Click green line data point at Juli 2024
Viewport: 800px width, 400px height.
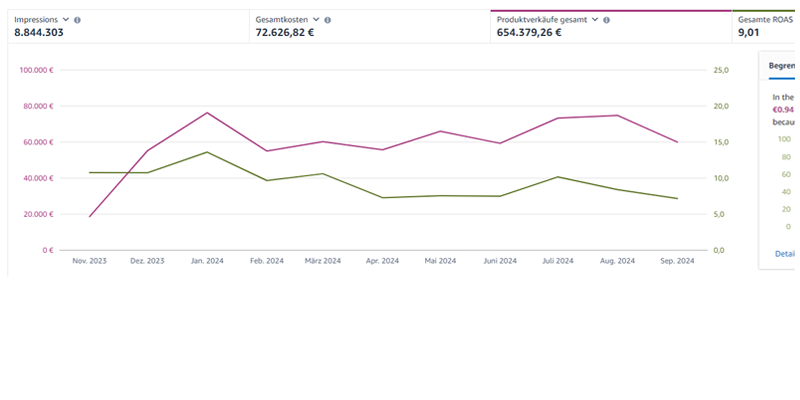tap(558, 177)
